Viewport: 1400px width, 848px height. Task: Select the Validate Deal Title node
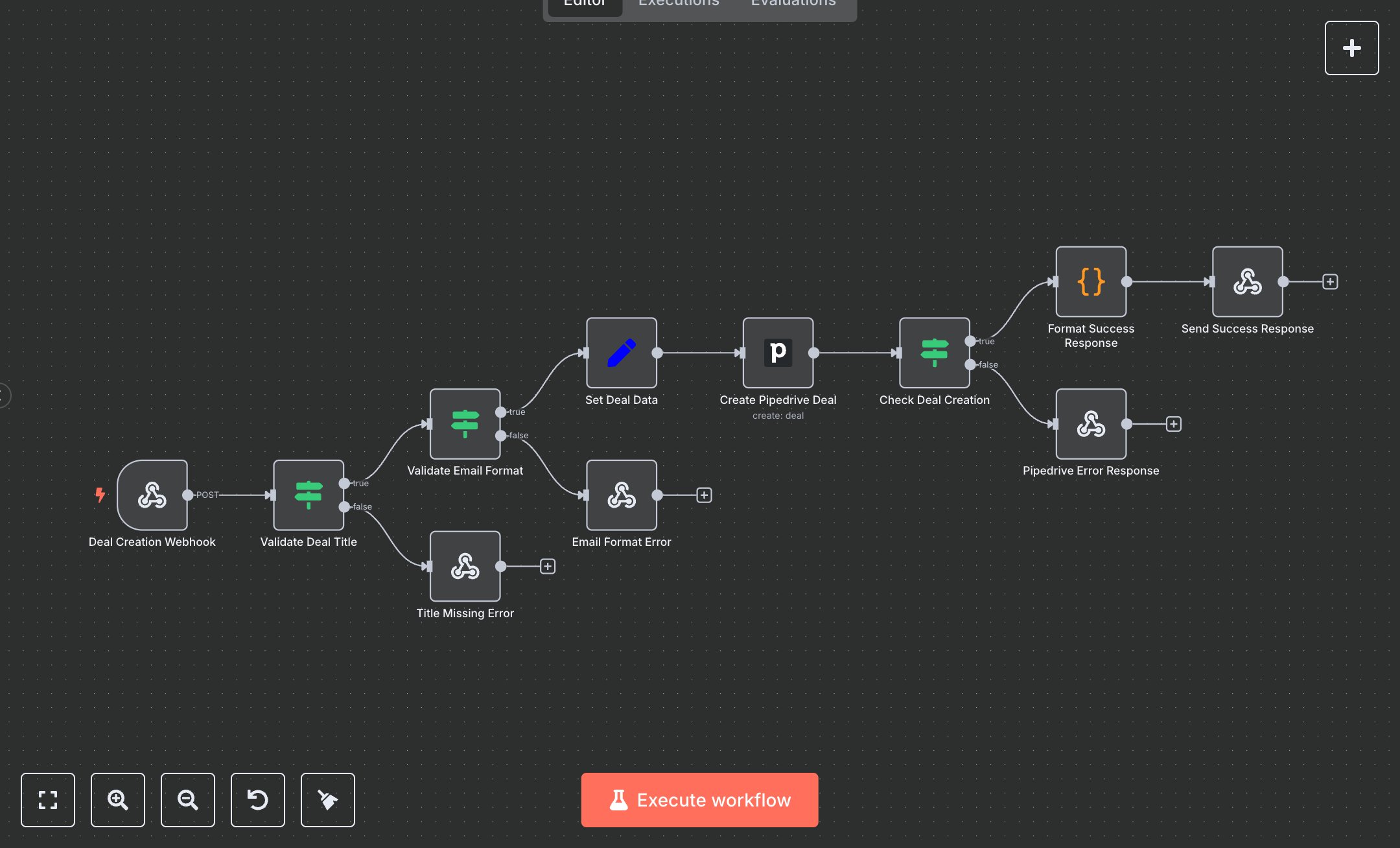pos(309,495)
